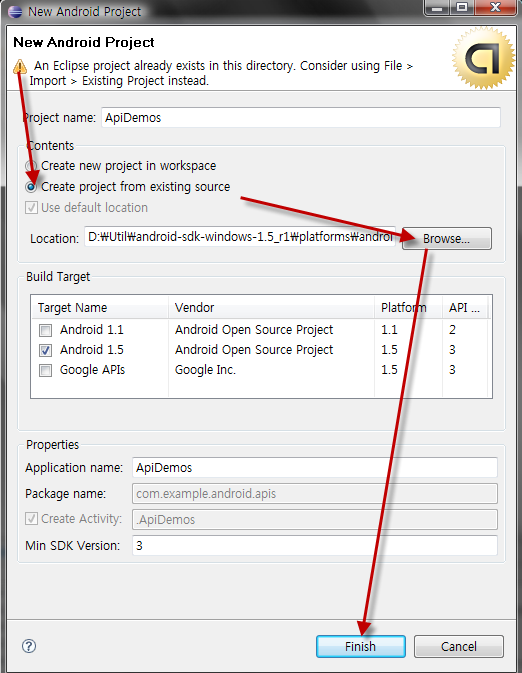Image resolution: width=522 pixels, height=673 pixels.
Task: Click the Package name field
Action: point(315,494)
